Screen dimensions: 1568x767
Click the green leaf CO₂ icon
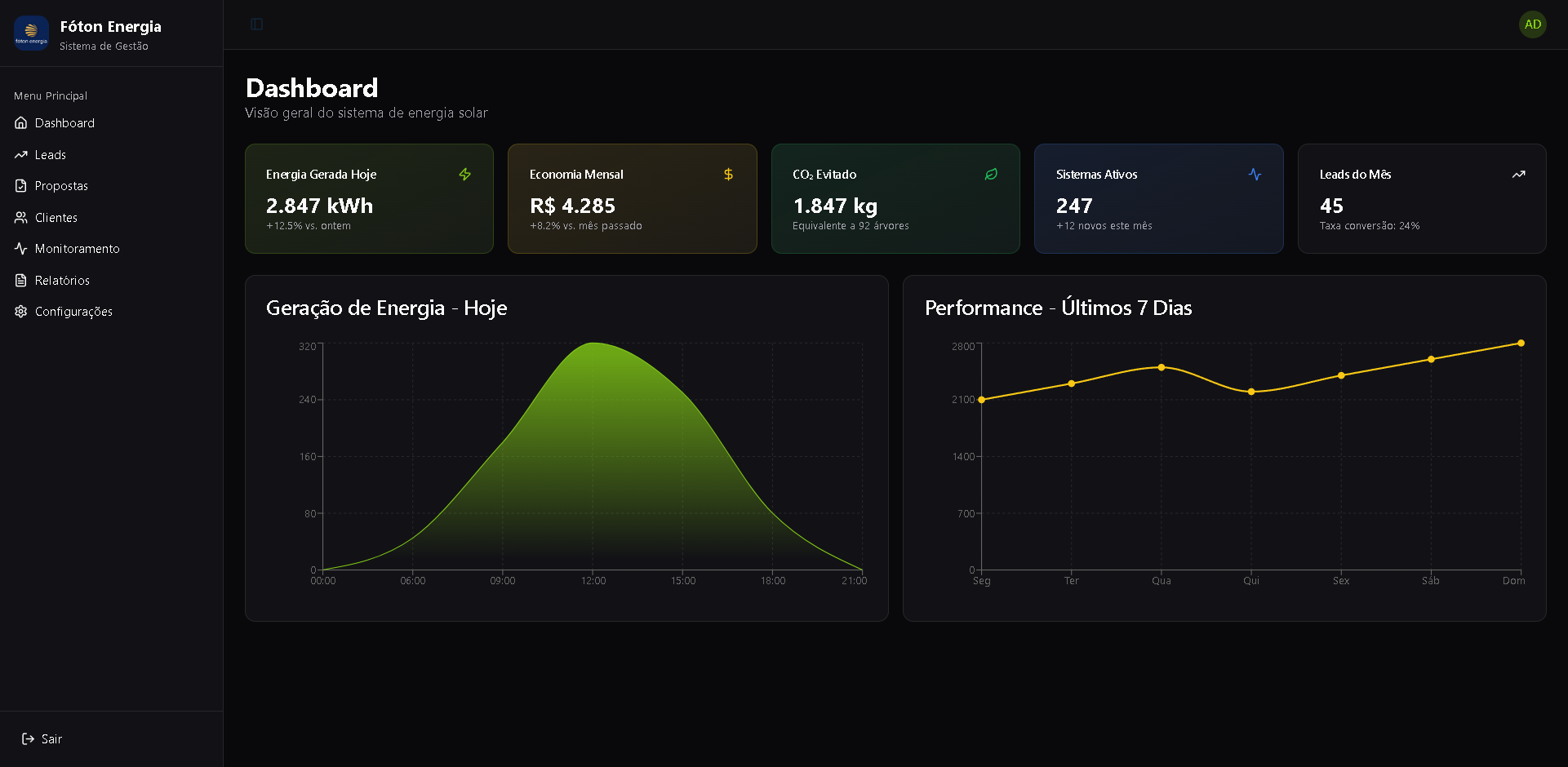tap(991, 175)
